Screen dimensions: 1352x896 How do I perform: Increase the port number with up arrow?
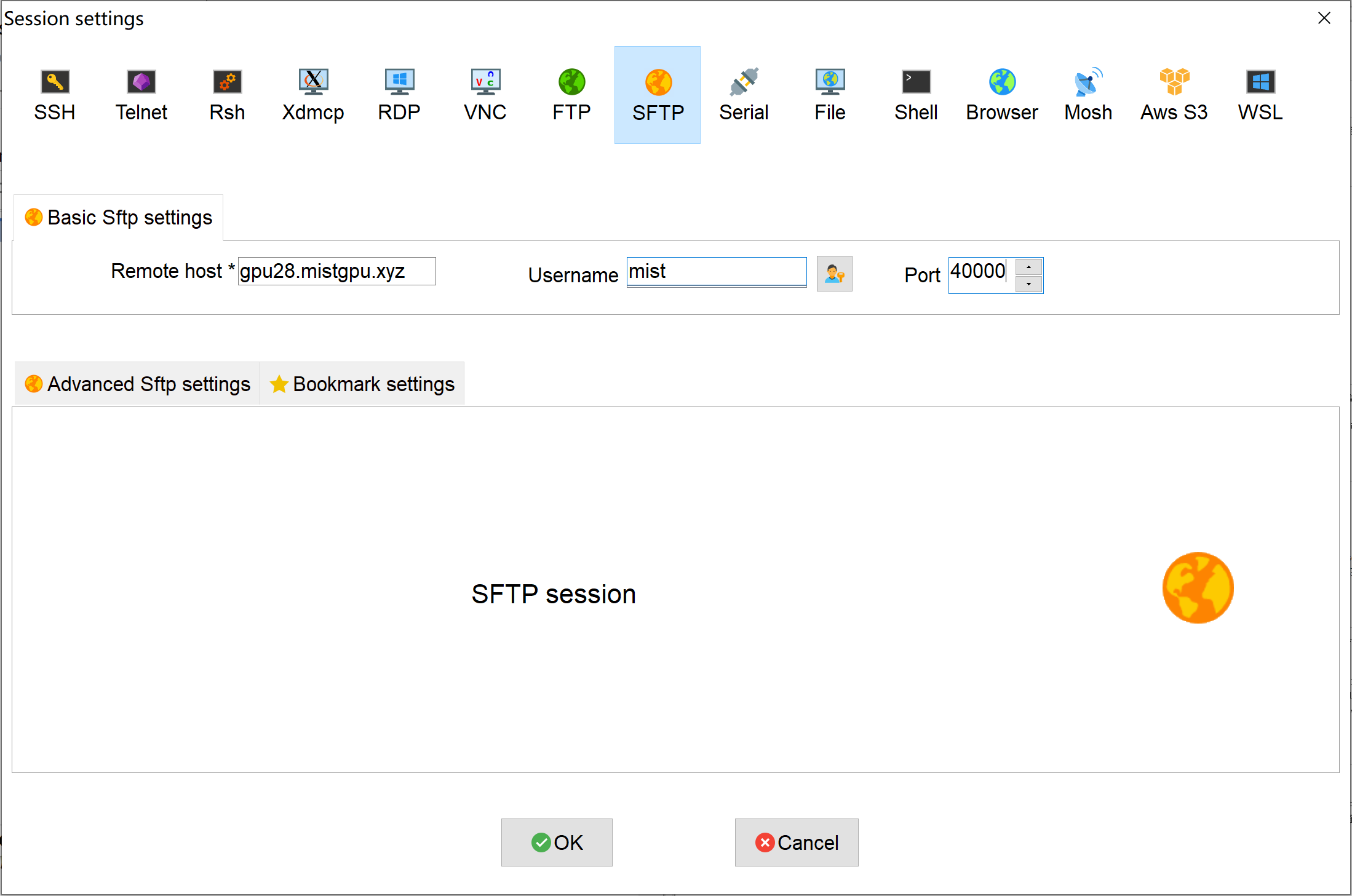coord(1028,267)
